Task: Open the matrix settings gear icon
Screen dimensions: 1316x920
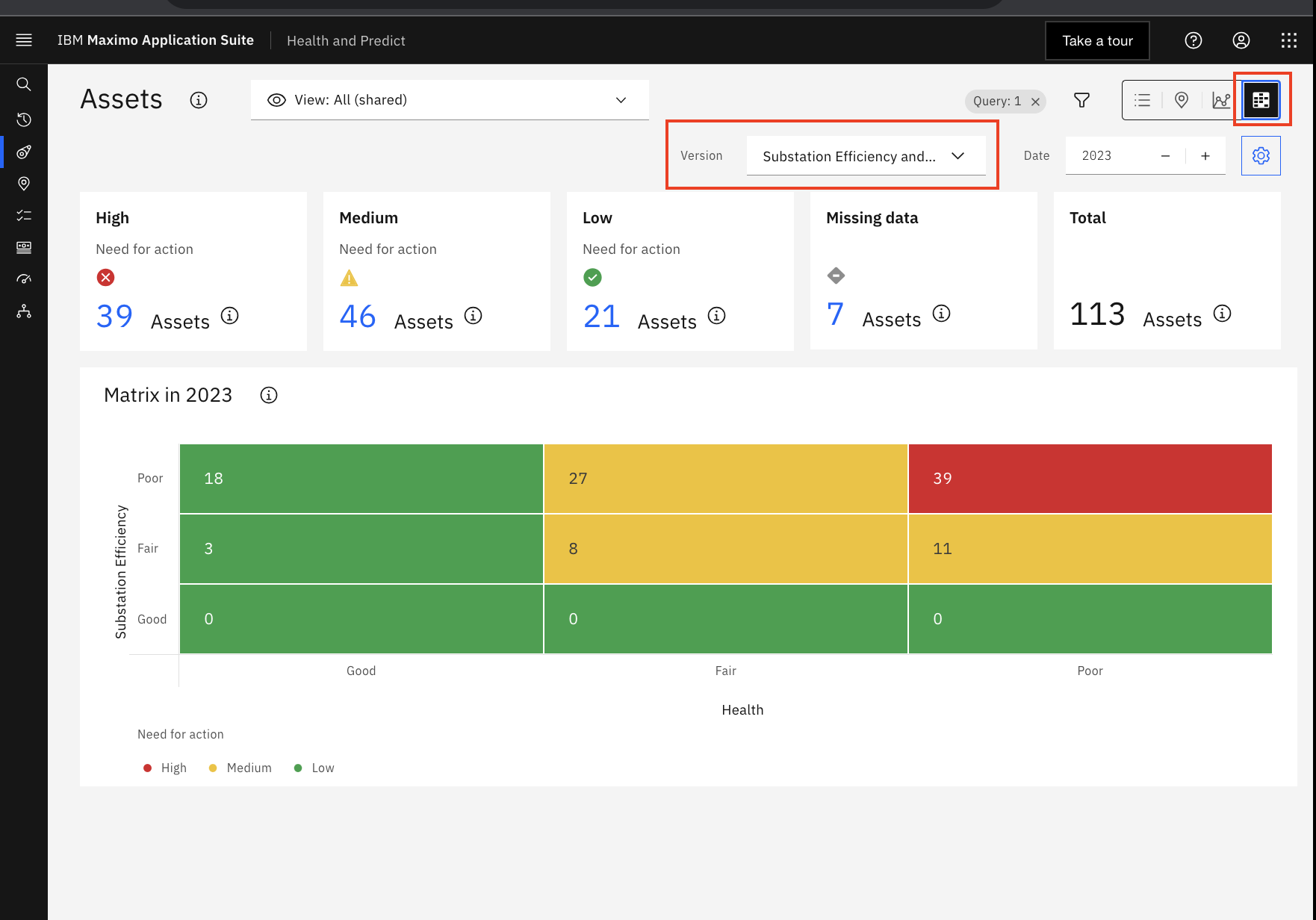Action: click(x=1261, y=155)
